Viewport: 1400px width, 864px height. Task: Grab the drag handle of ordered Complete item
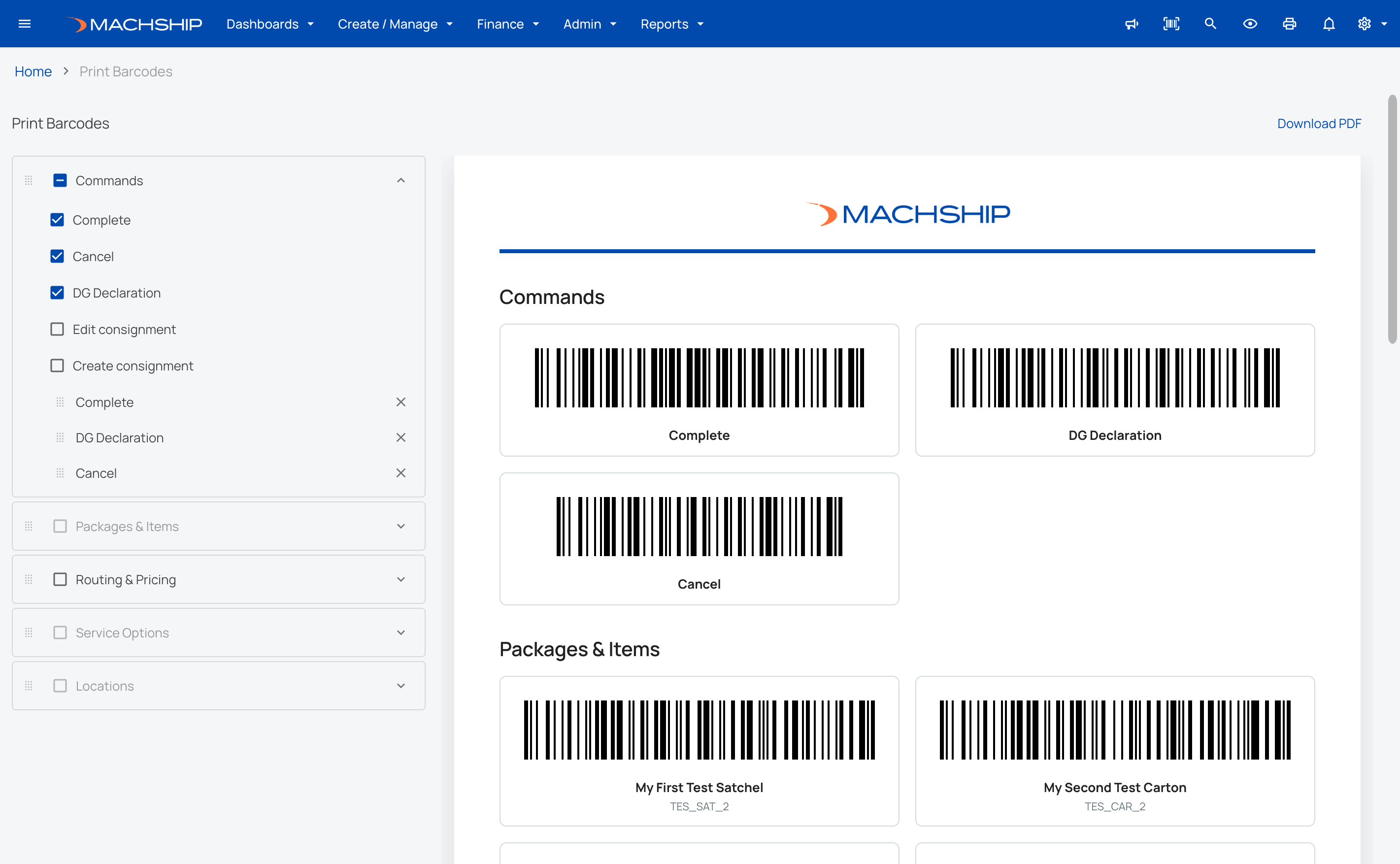(x=60, y=402)
